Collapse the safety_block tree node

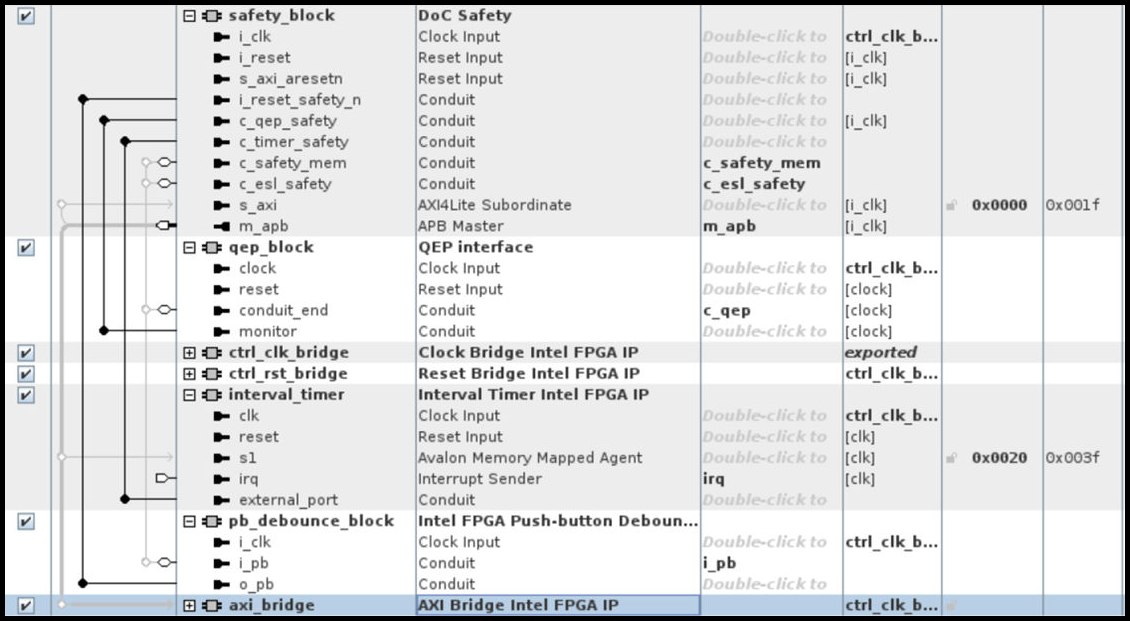point(190,16)
